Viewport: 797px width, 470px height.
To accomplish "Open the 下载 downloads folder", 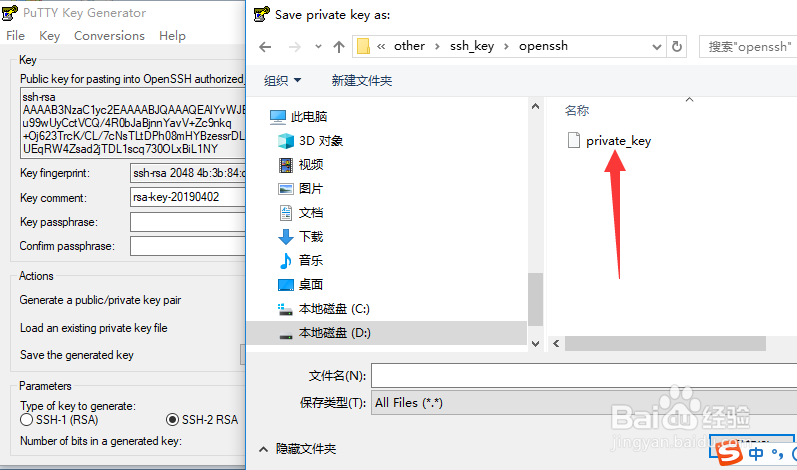I will coord(300,237).
